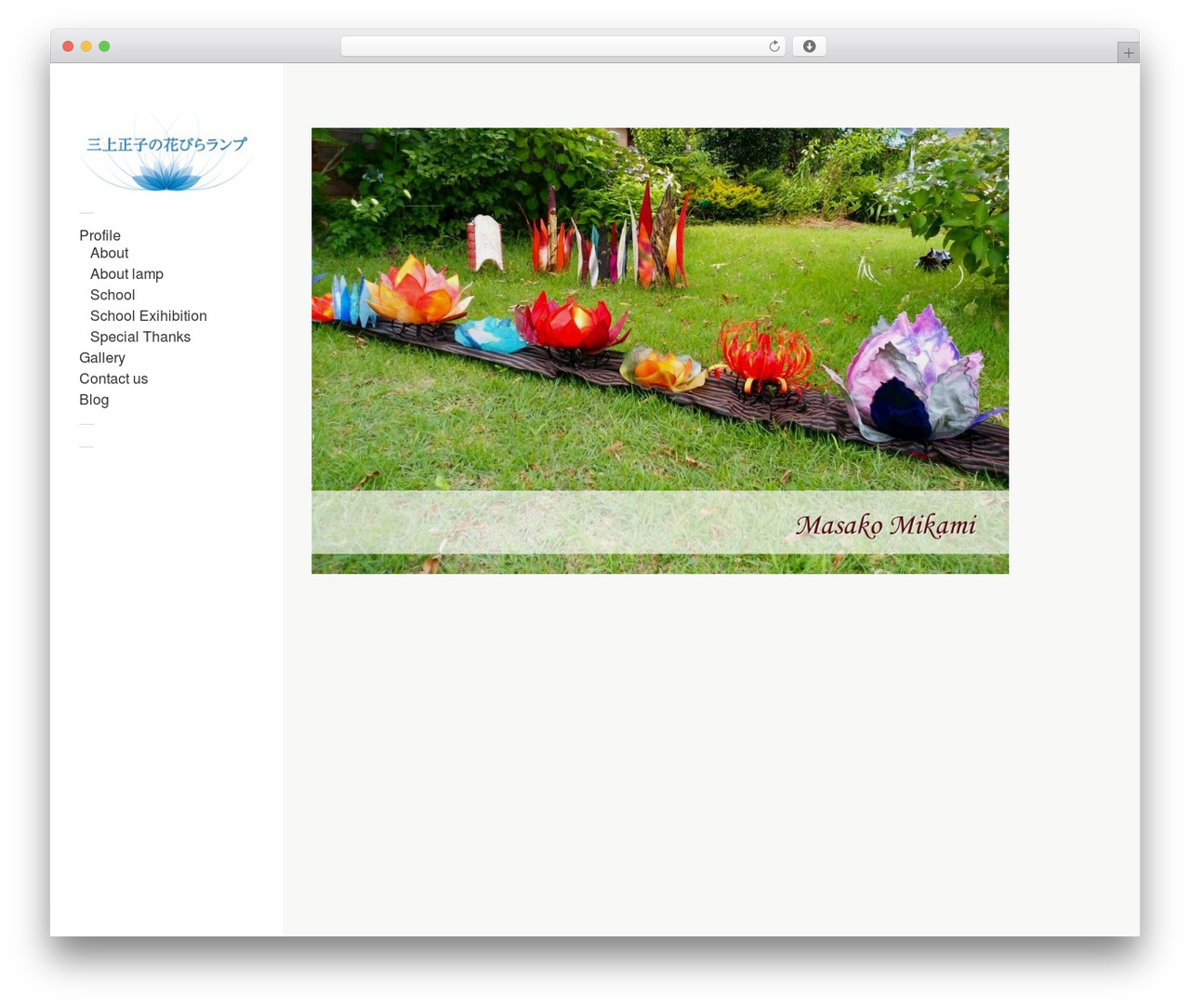Click the flower lamp garden banner image
The width and height of the screenshot is (1190, 1008).
(x=660, y=351)
